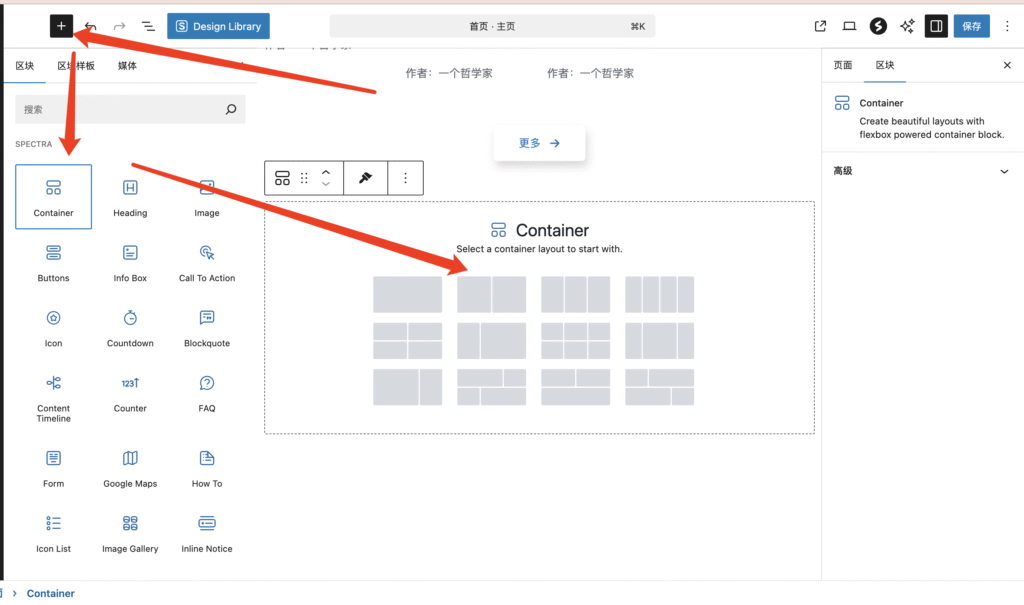Toggle the settings sidebar panel
Image resolution: width=1024 pixels, height=605 pixels.
point(936,27)
